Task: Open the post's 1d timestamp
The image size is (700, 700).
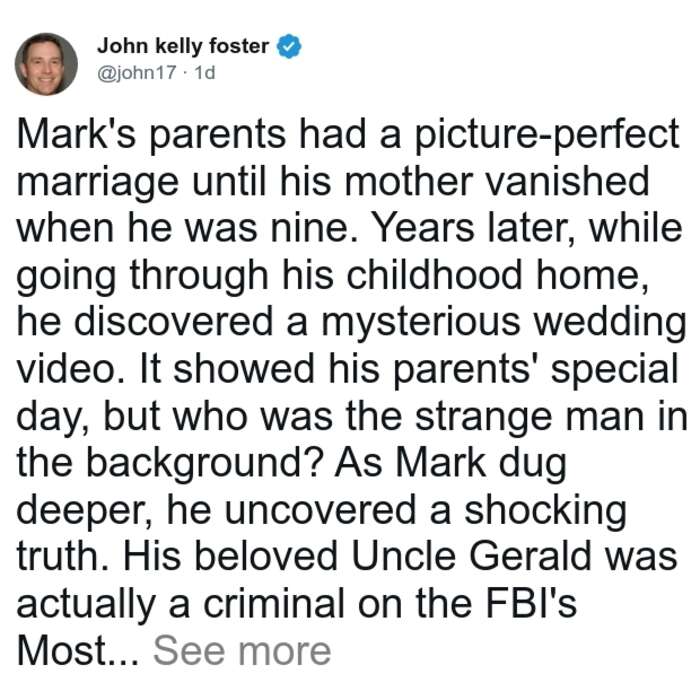Action: (205, 72)
